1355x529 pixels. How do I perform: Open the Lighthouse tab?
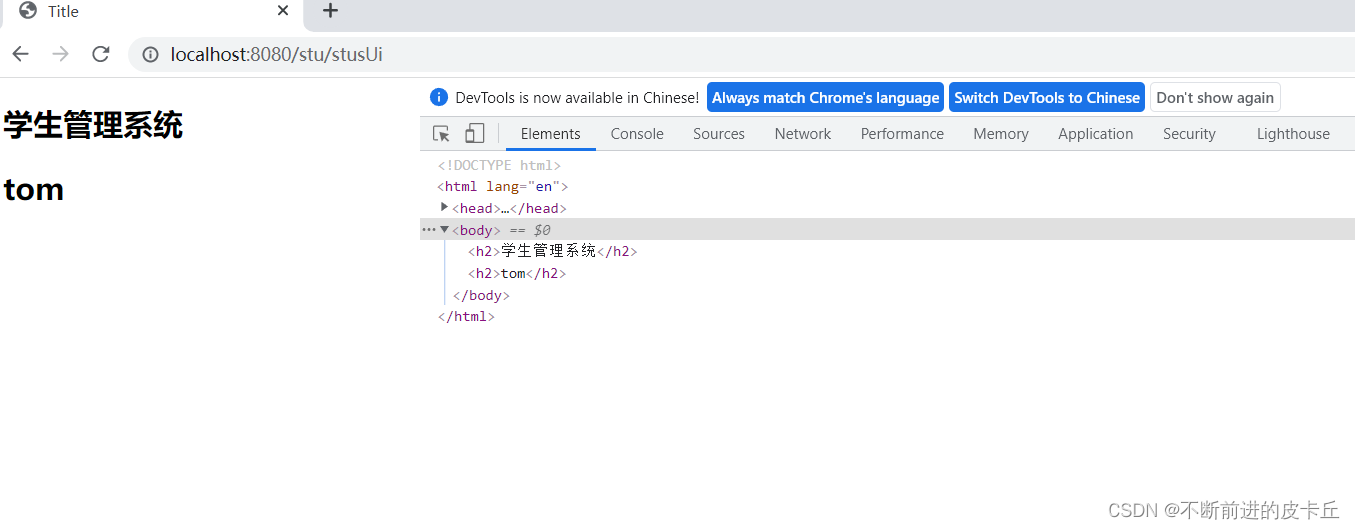1293,134
